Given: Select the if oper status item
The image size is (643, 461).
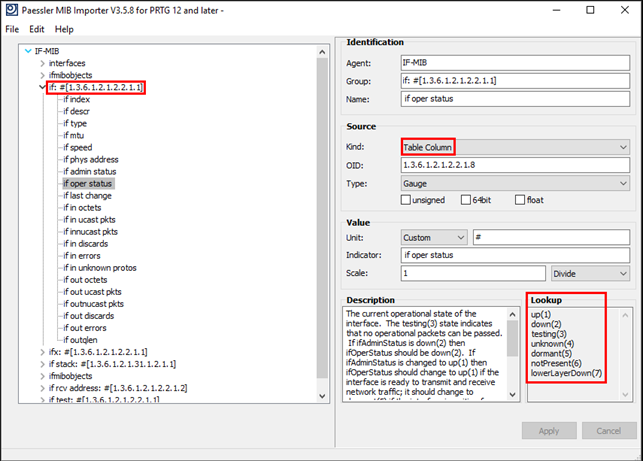Looking at the screenshot, I should coord(88,183).
